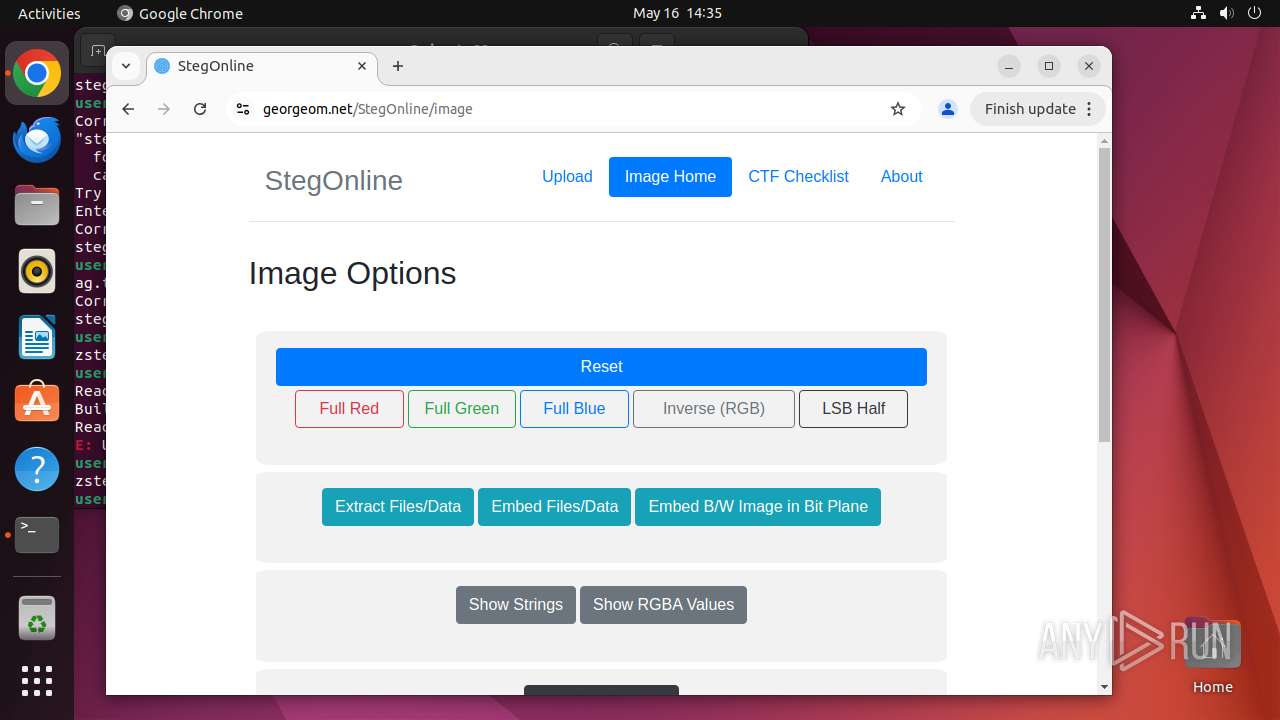Viewport: 1280px width, 720px height.
Task: Close the StegOnline tab
Action: pyautogui.click(x=362, y=66)
